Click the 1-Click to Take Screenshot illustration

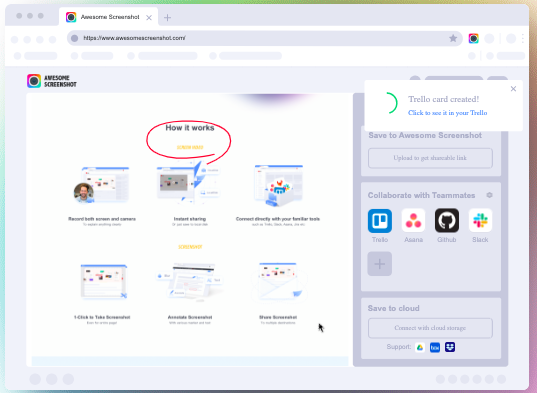coord(104,281)
